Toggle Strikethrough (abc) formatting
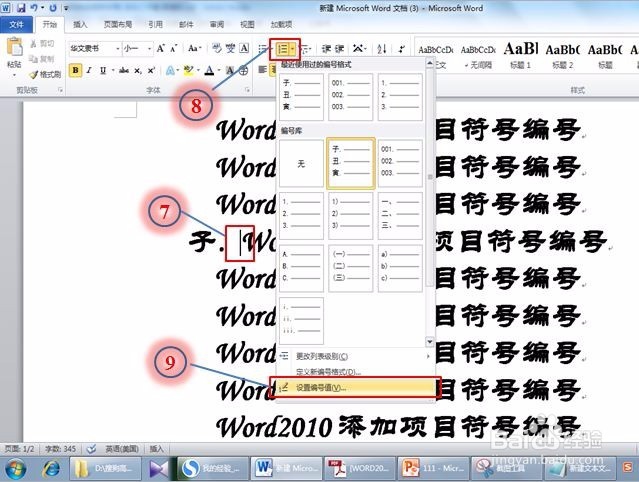This screenshot has height=482, width=639. [124, 71]
